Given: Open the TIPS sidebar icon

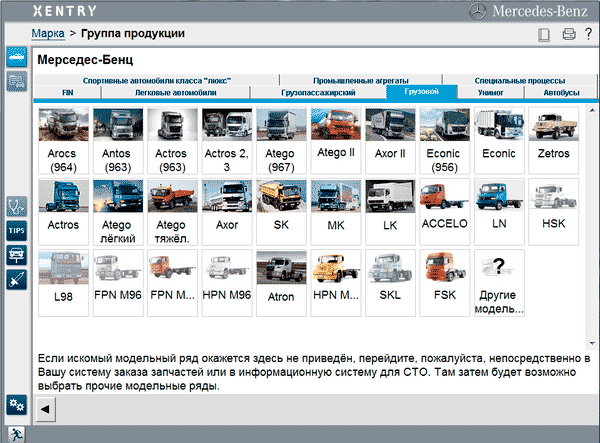Looking at the screenshot, I should click(16, 231).
